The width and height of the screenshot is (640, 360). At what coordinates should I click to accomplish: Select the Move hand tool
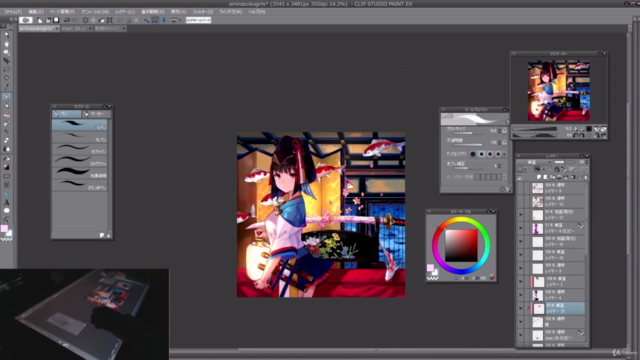(x=7, y=44)
